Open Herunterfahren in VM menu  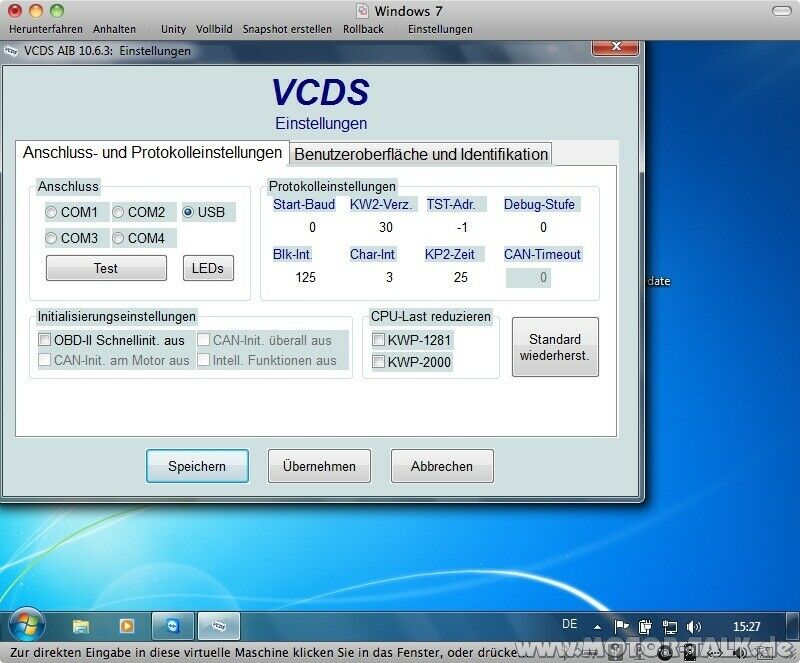click(46, 29)
